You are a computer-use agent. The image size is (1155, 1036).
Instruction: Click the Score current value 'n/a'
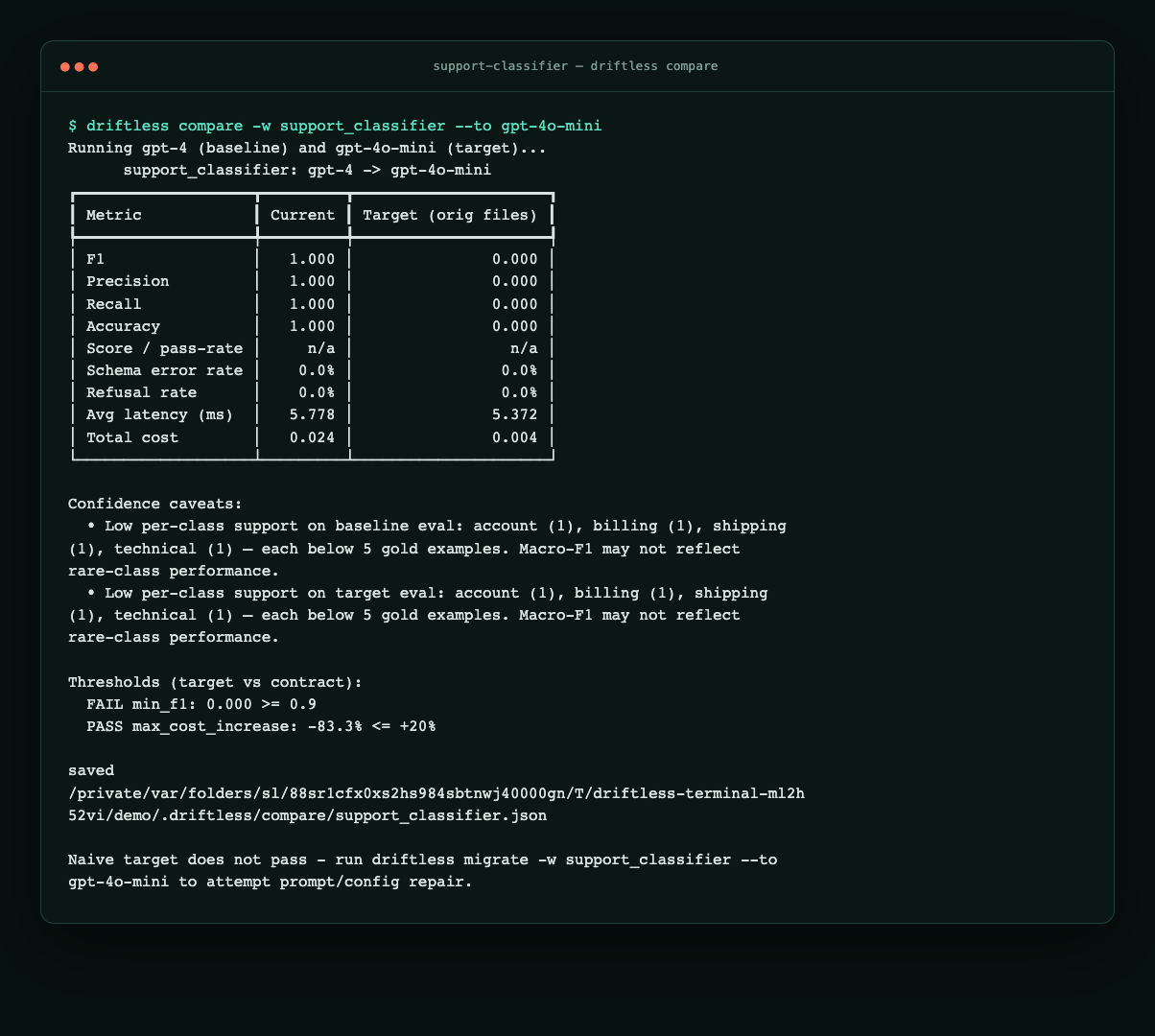coord(321,348)
